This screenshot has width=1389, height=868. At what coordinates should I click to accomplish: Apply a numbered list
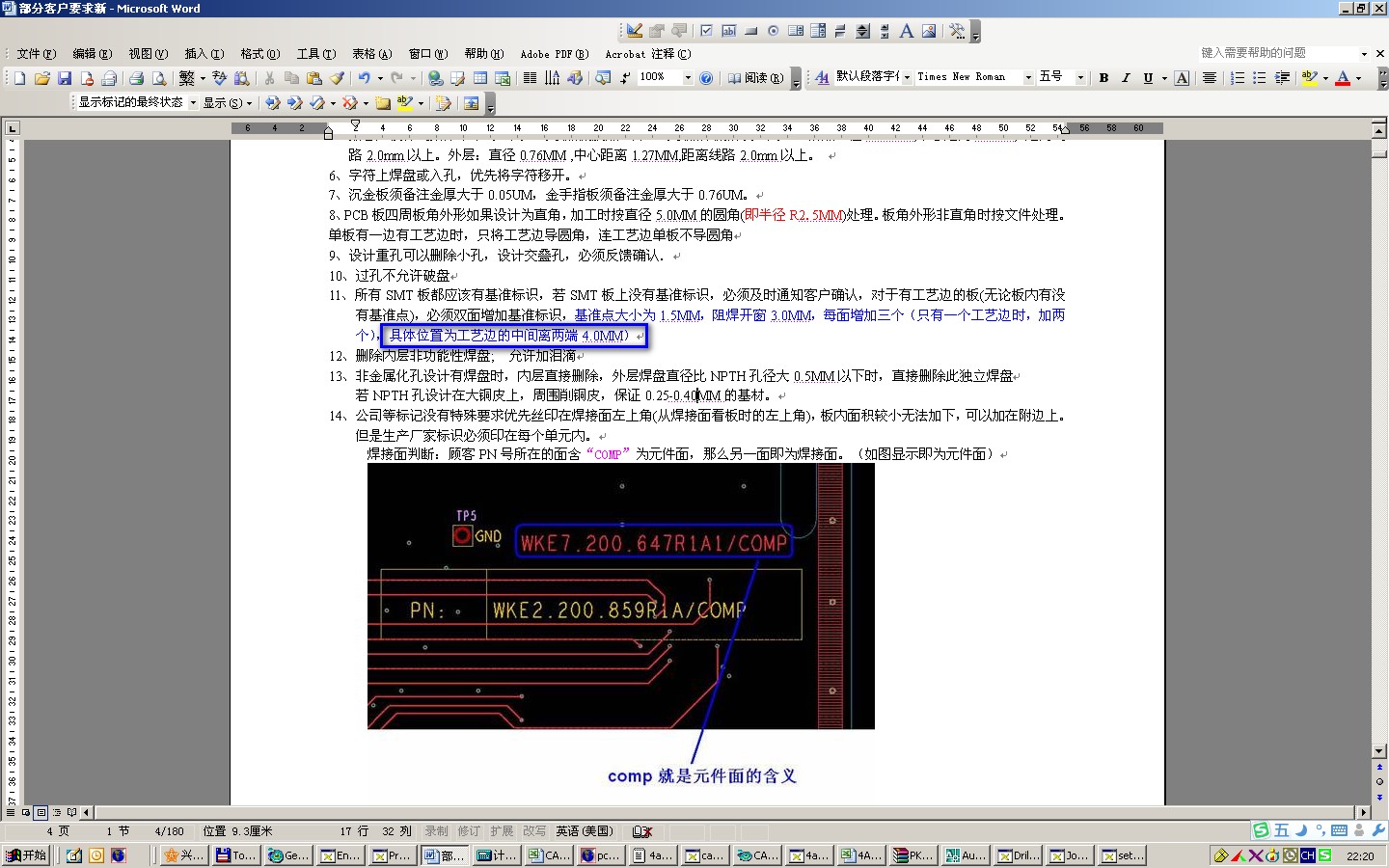1238,77
